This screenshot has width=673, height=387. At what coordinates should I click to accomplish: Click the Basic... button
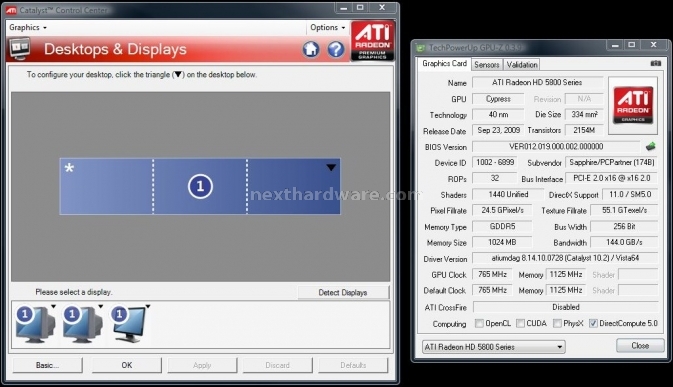click(x=47, y=365)
